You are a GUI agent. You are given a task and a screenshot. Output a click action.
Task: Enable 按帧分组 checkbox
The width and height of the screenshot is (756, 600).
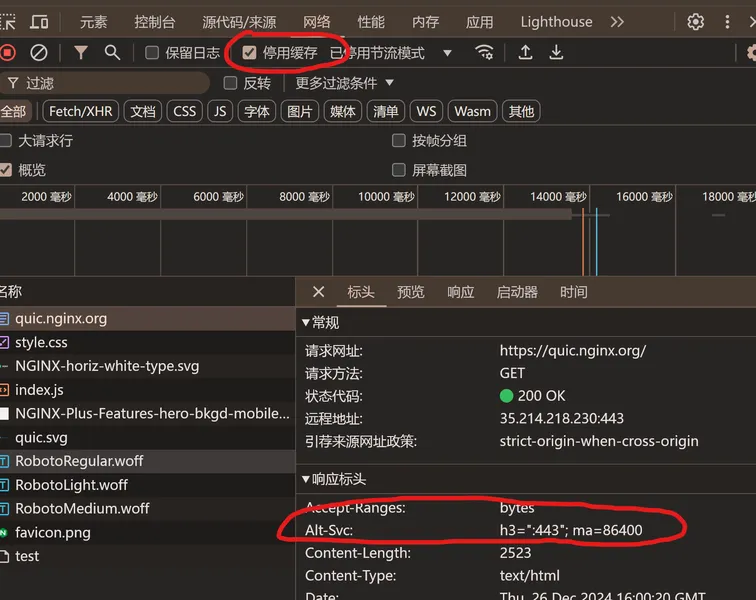tap(399, 140)
